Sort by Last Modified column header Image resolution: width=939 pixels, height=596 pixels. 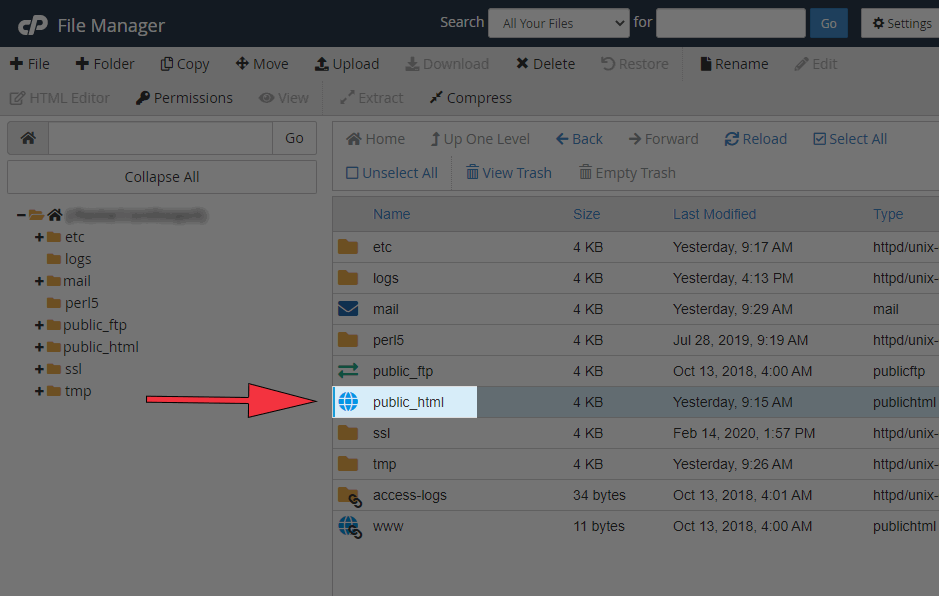(x=714, y=214)
